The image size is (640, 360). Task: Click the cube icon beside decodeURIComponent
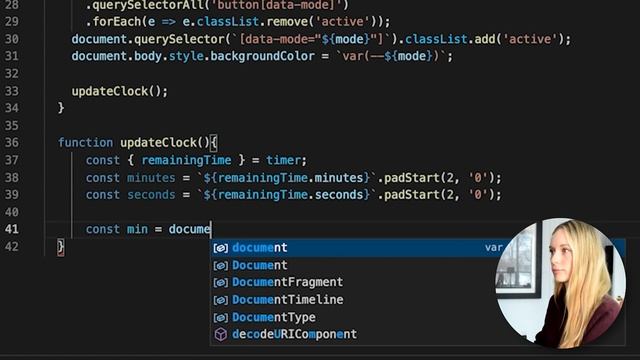(221, 335)
